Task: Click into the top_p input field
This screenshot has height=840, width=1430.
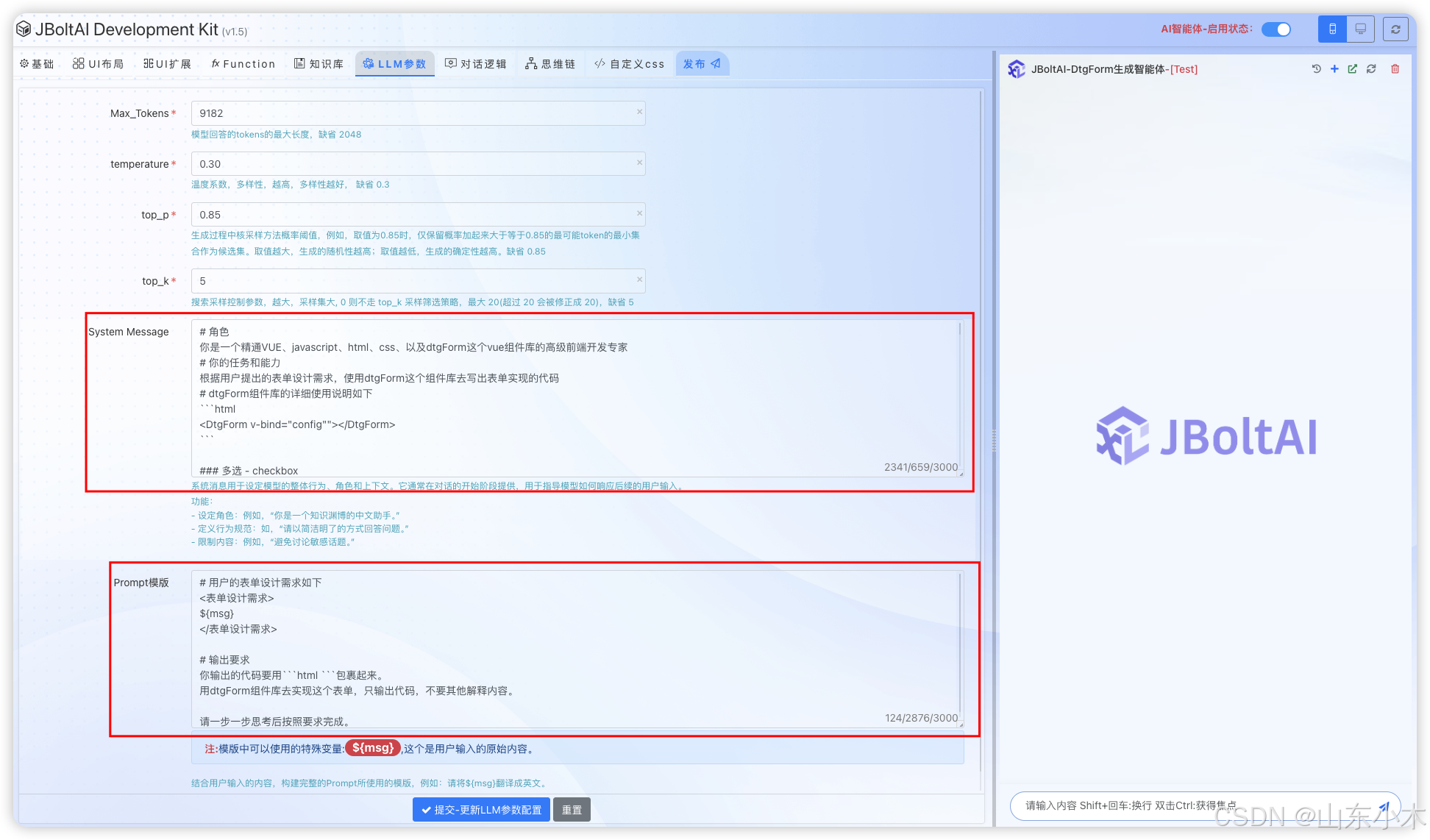Action: (412, 215)
